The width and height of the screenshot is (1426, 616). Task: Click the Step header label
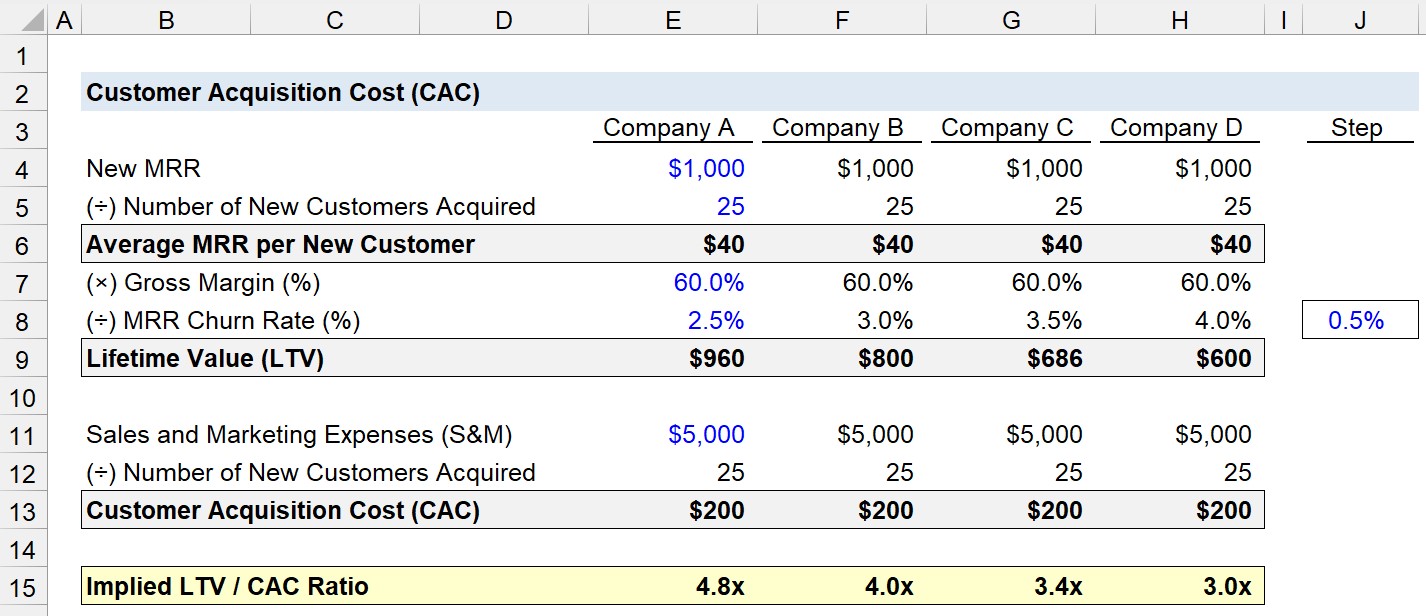click(1356, 128)
